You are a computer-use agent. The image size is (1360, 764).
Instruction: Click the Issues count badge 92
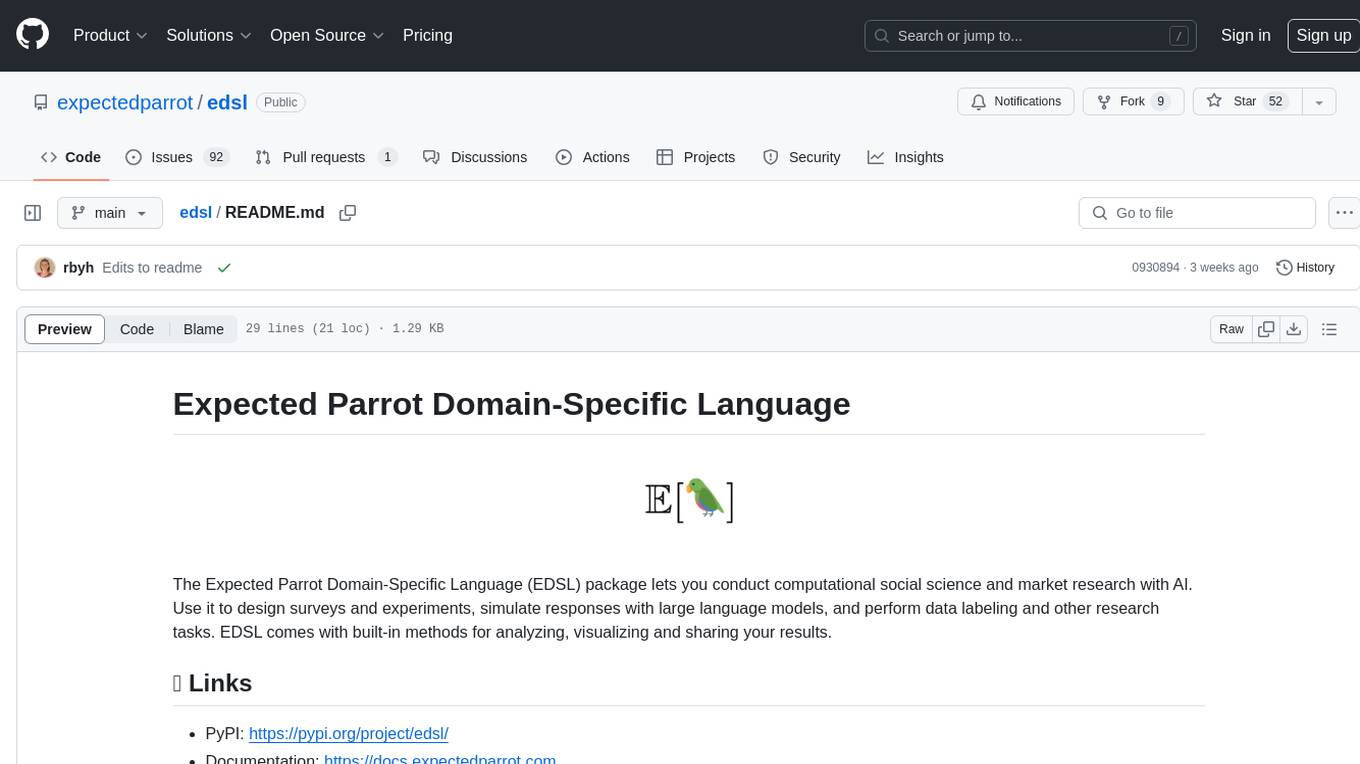pos(215,157)
